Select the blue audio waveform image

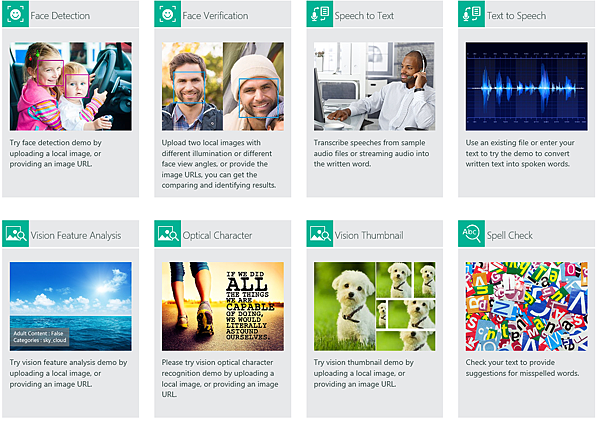click(x=527, y=86)
